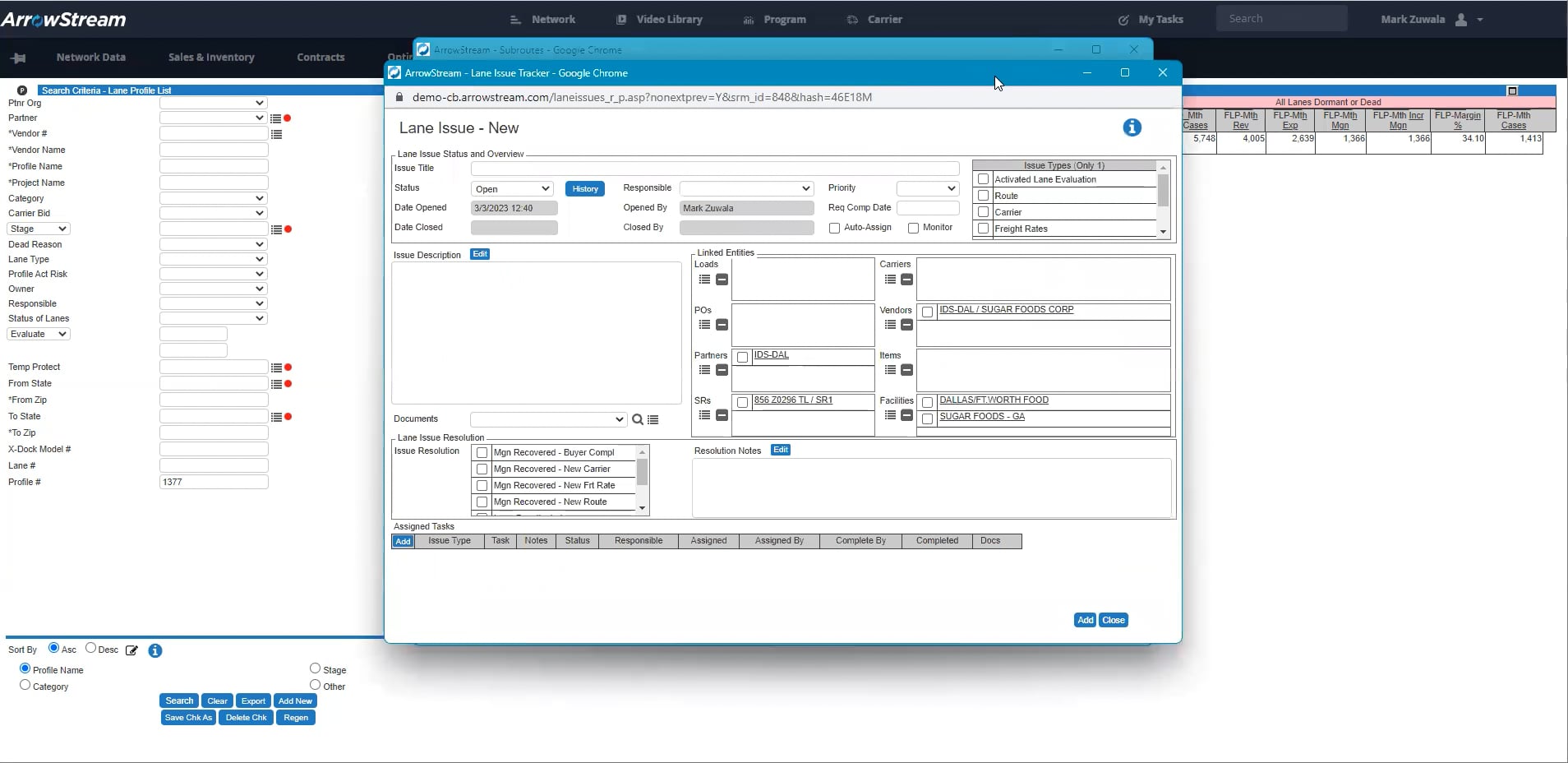1568x763 pixels.
Task: Check the Freight Rates issue type
Action: (983, 229)
